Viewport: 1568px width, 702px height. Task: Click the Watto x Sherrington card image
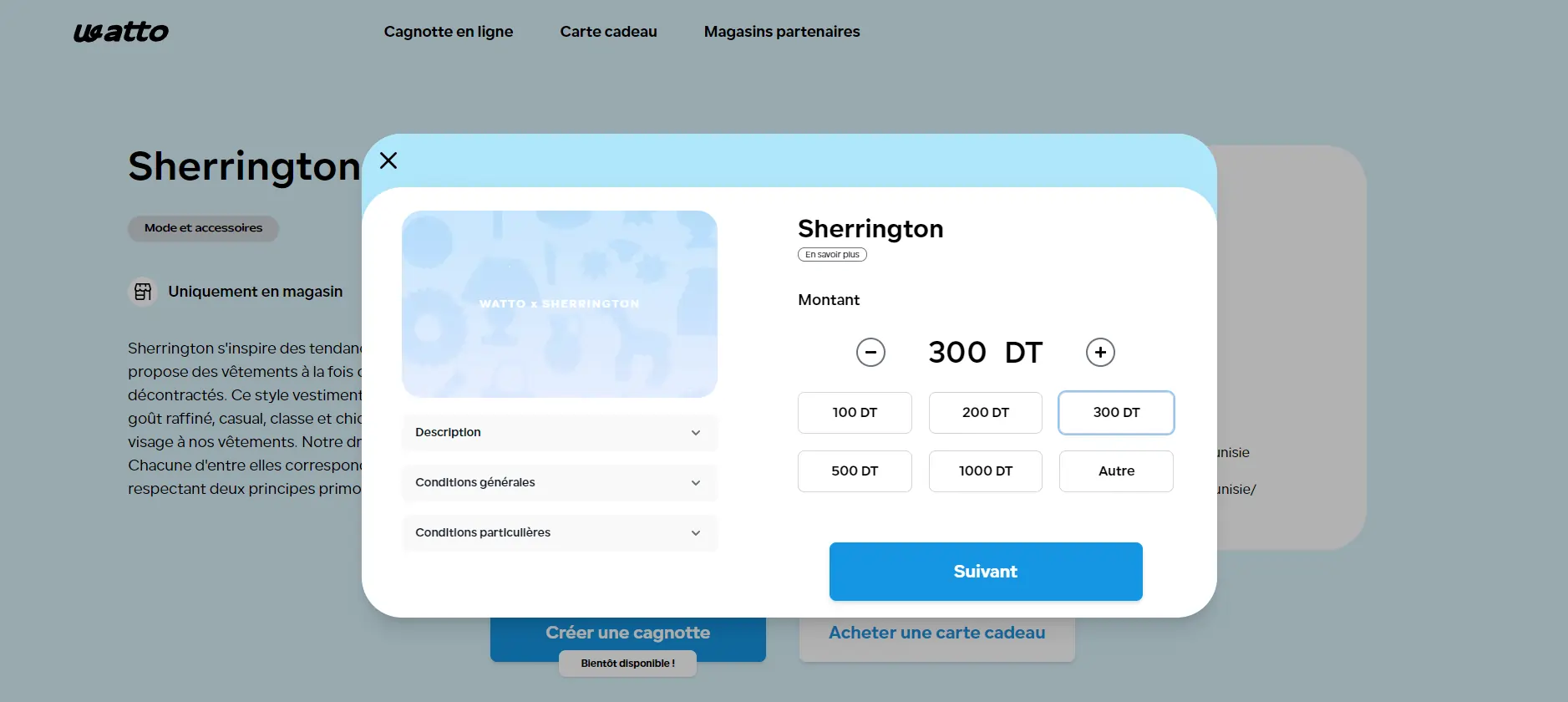[x=560, y=304]
